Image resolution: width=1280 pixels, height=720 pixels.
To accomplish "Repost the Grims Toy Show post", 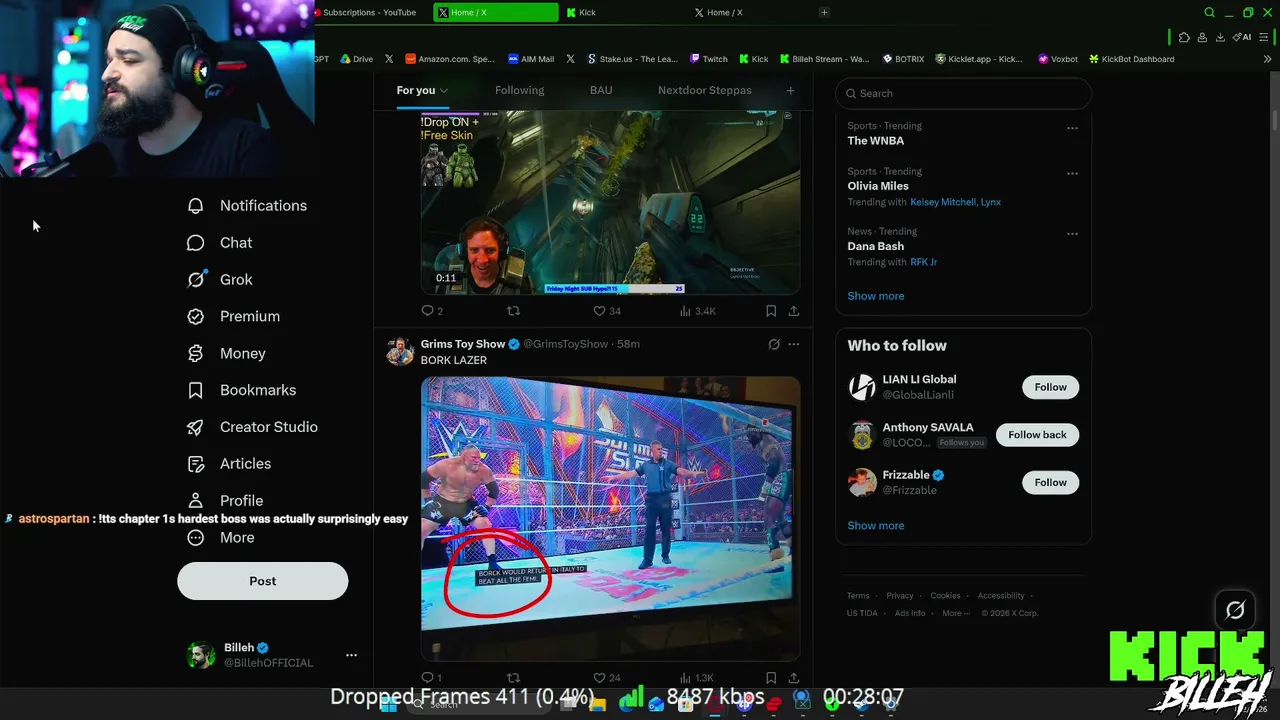I will pyautogui.click(x=513, y=678).
